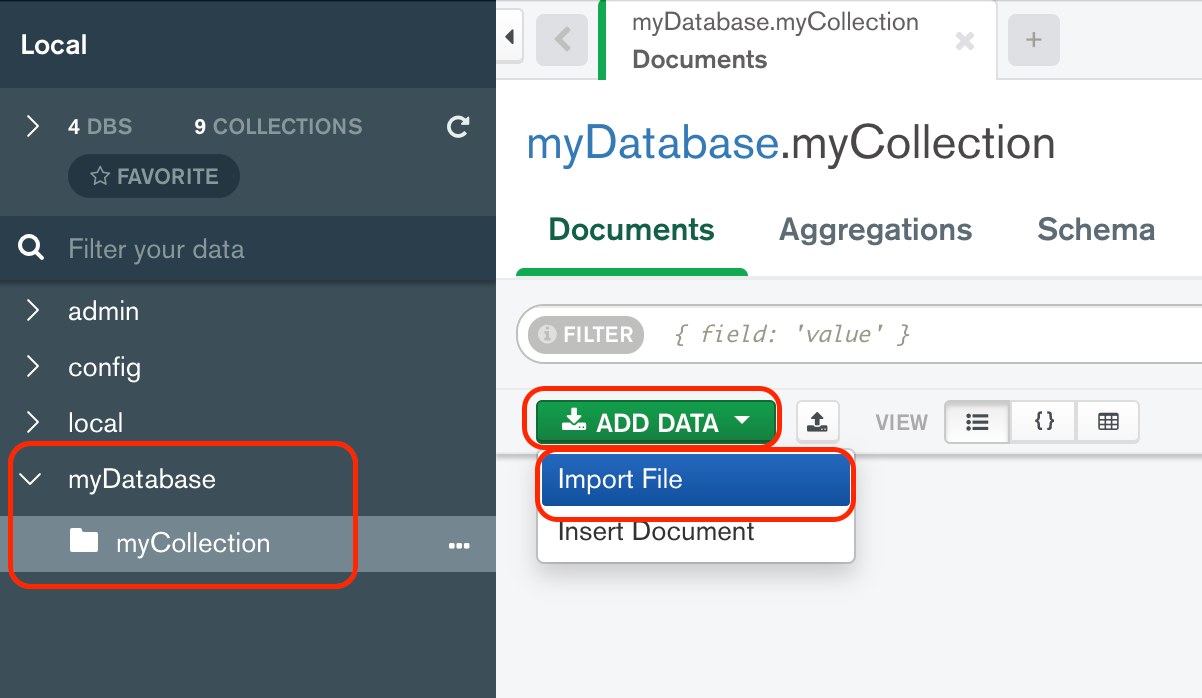1202x698 pixels.
Task: Expand the admin database
Action: tap(32, 311)
